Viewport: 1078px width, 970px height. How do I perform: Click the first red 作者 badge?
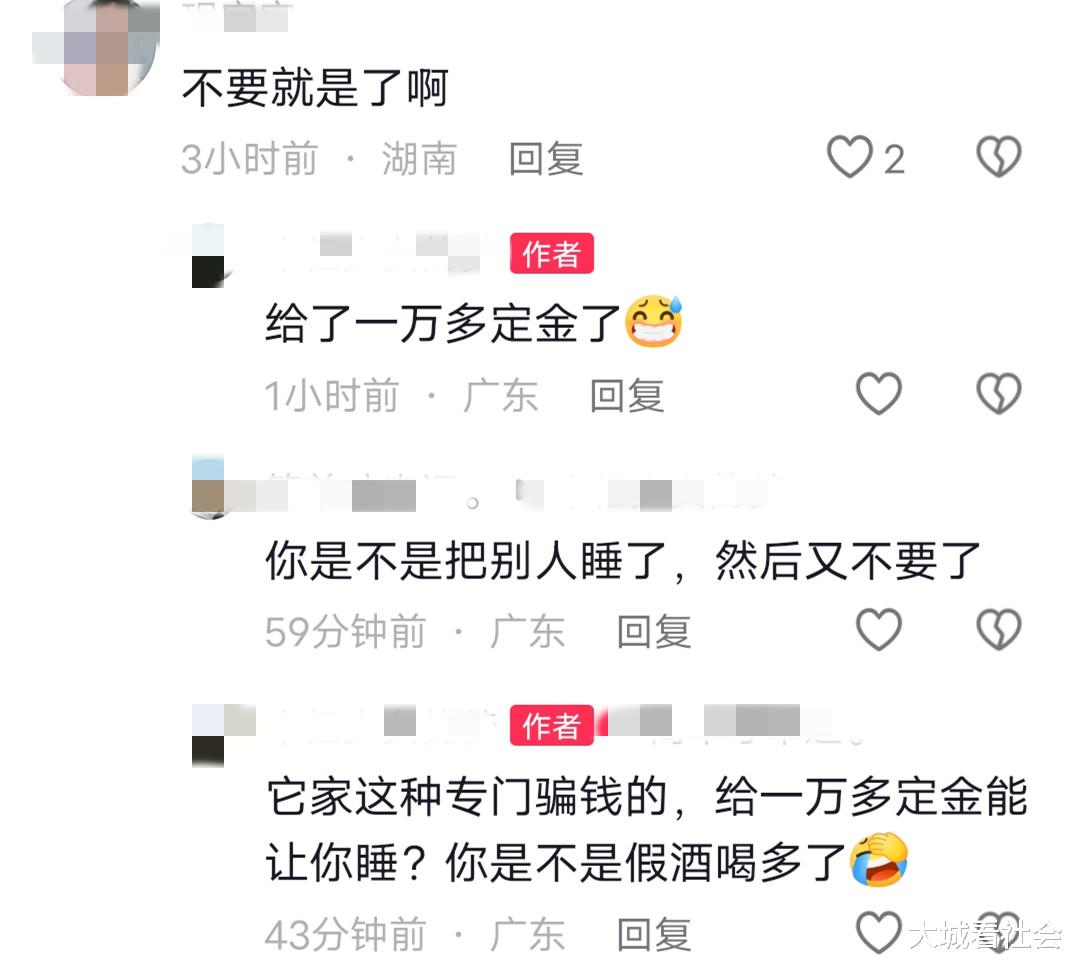point(551,254)
